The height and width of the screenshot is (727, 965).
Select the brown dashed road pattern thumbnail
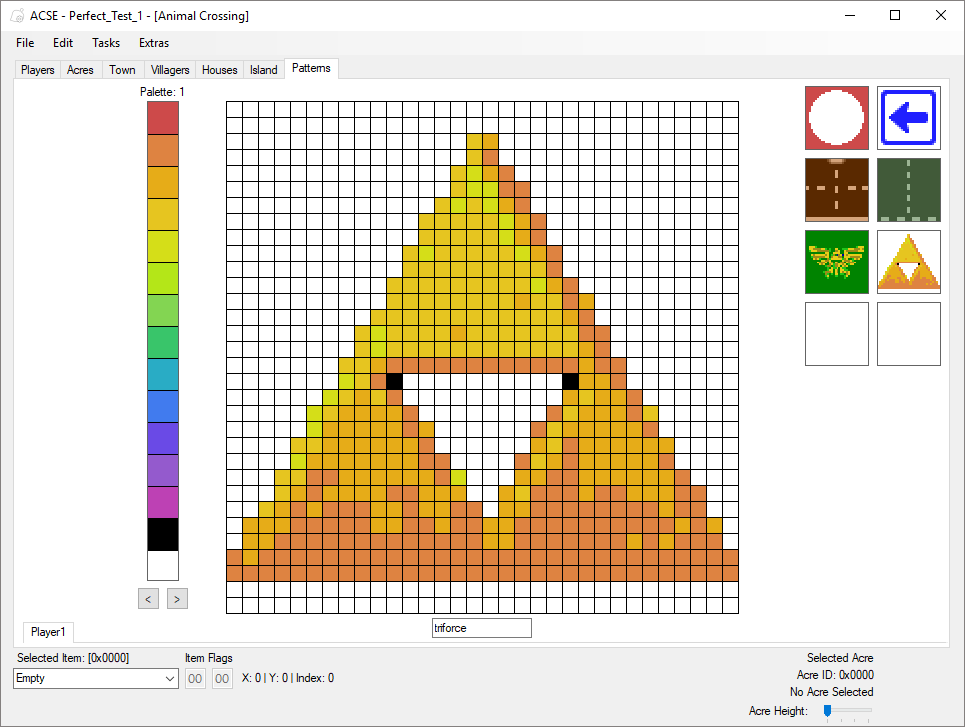coord(836,190)
